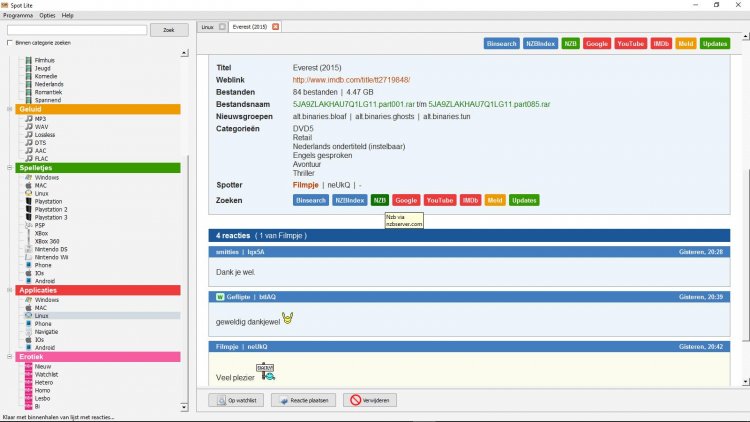Image resolution: width=750 pixels, height=422 pixels.
Task: Select Phone icon under Applicaties
Action: tap(29, 323)
